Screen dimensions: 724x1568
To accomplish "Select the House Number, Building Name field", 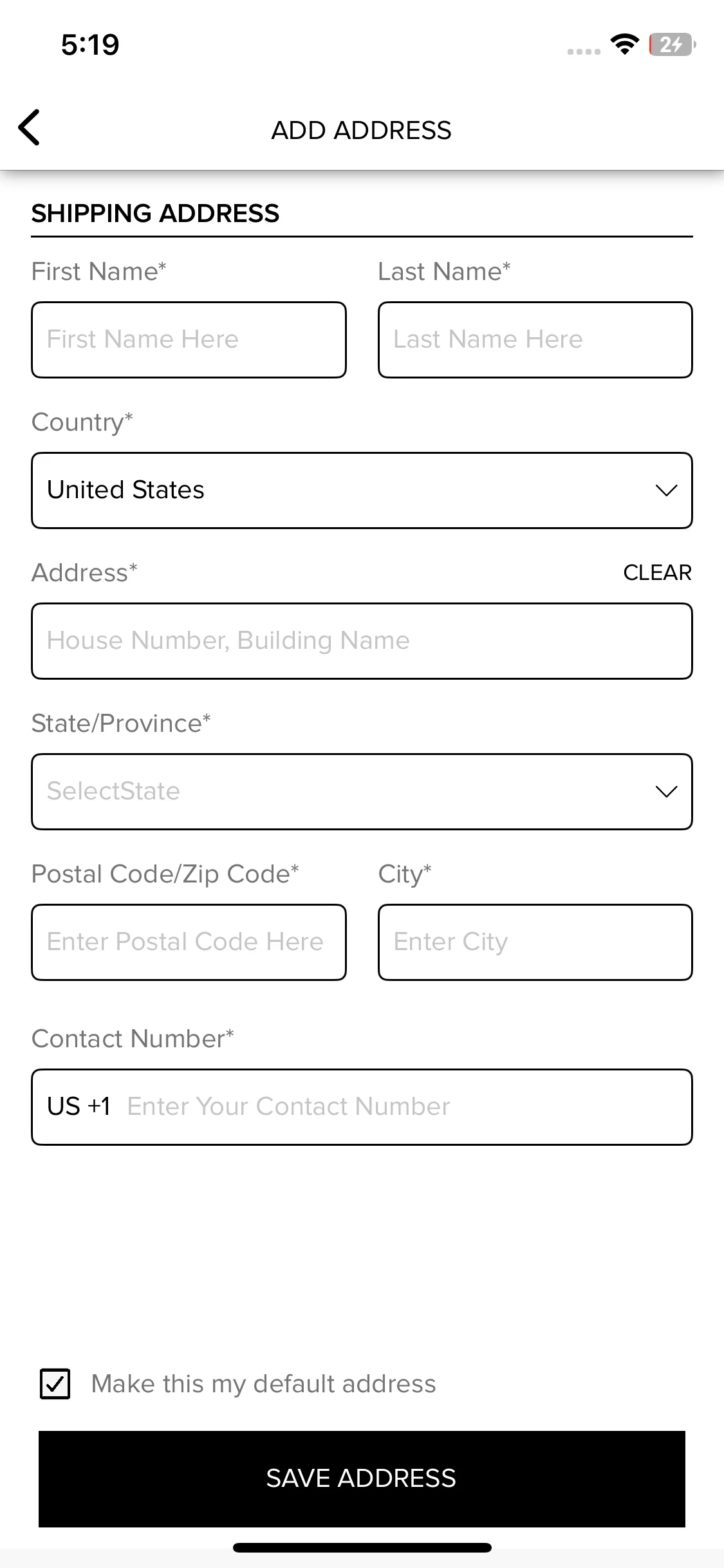I will (x=362, y=641).
